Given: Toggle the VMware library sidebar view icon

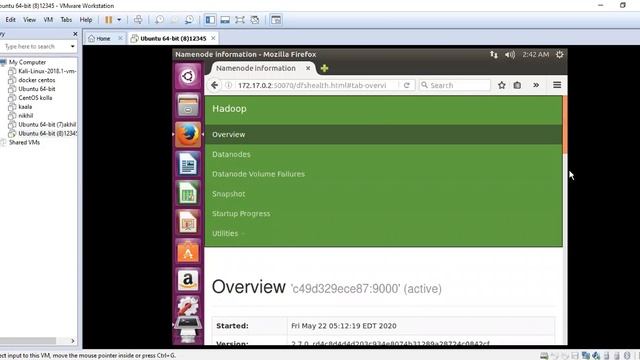Looking at the screenshot, I should [210, 20].
